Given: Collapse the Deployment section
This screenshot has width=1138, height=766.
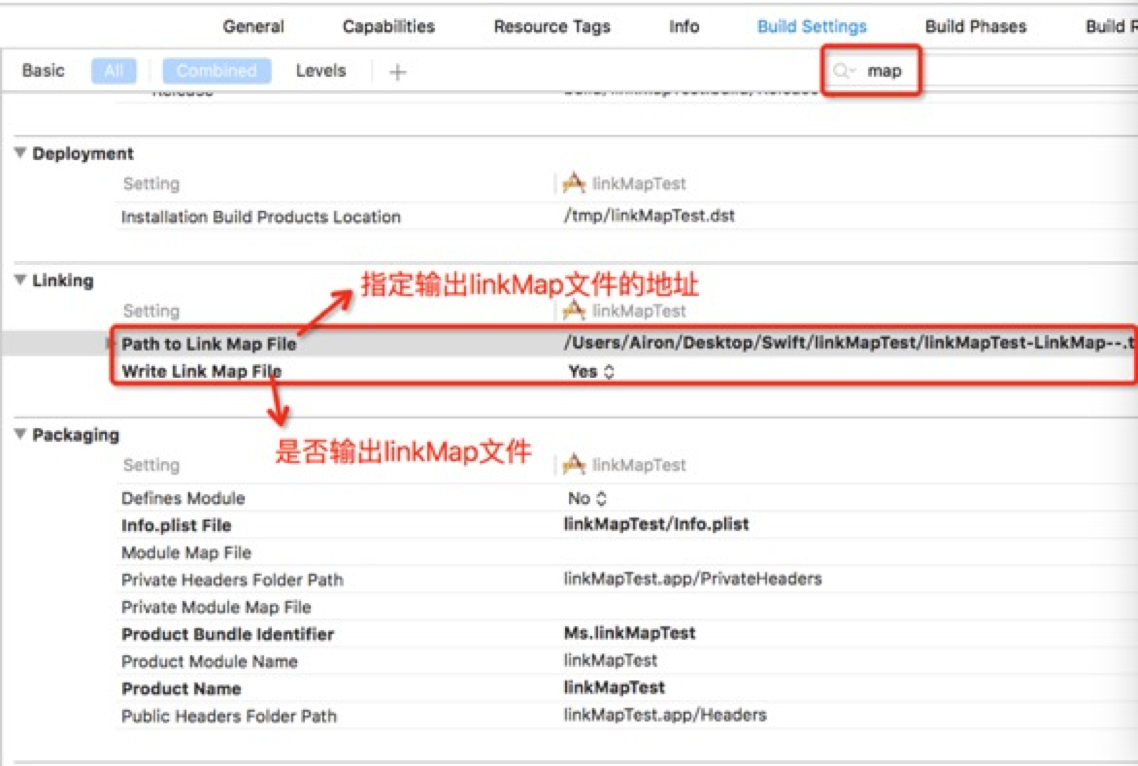Looking at the screenshot, I should coord(20,152).
